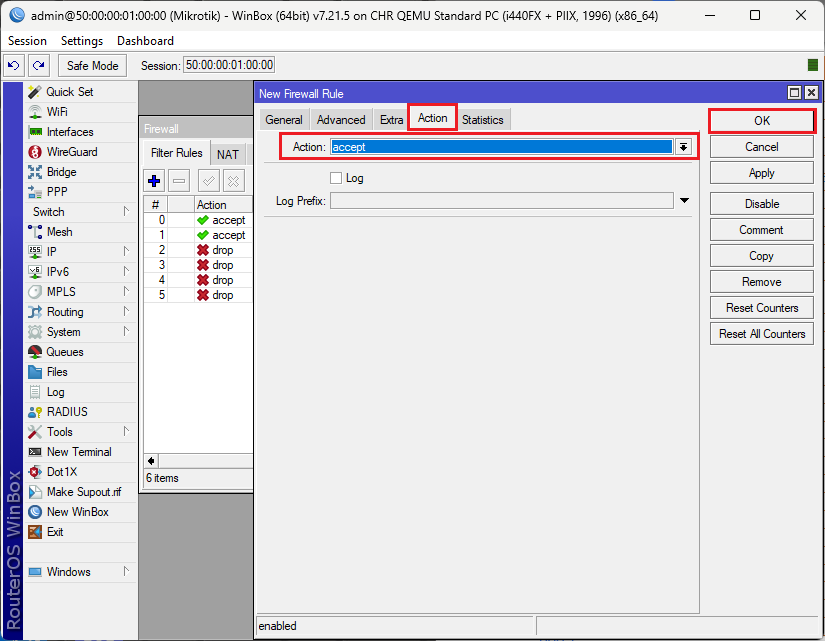
Task: Switch to the Extra tab
Action: tap(391, 120)
